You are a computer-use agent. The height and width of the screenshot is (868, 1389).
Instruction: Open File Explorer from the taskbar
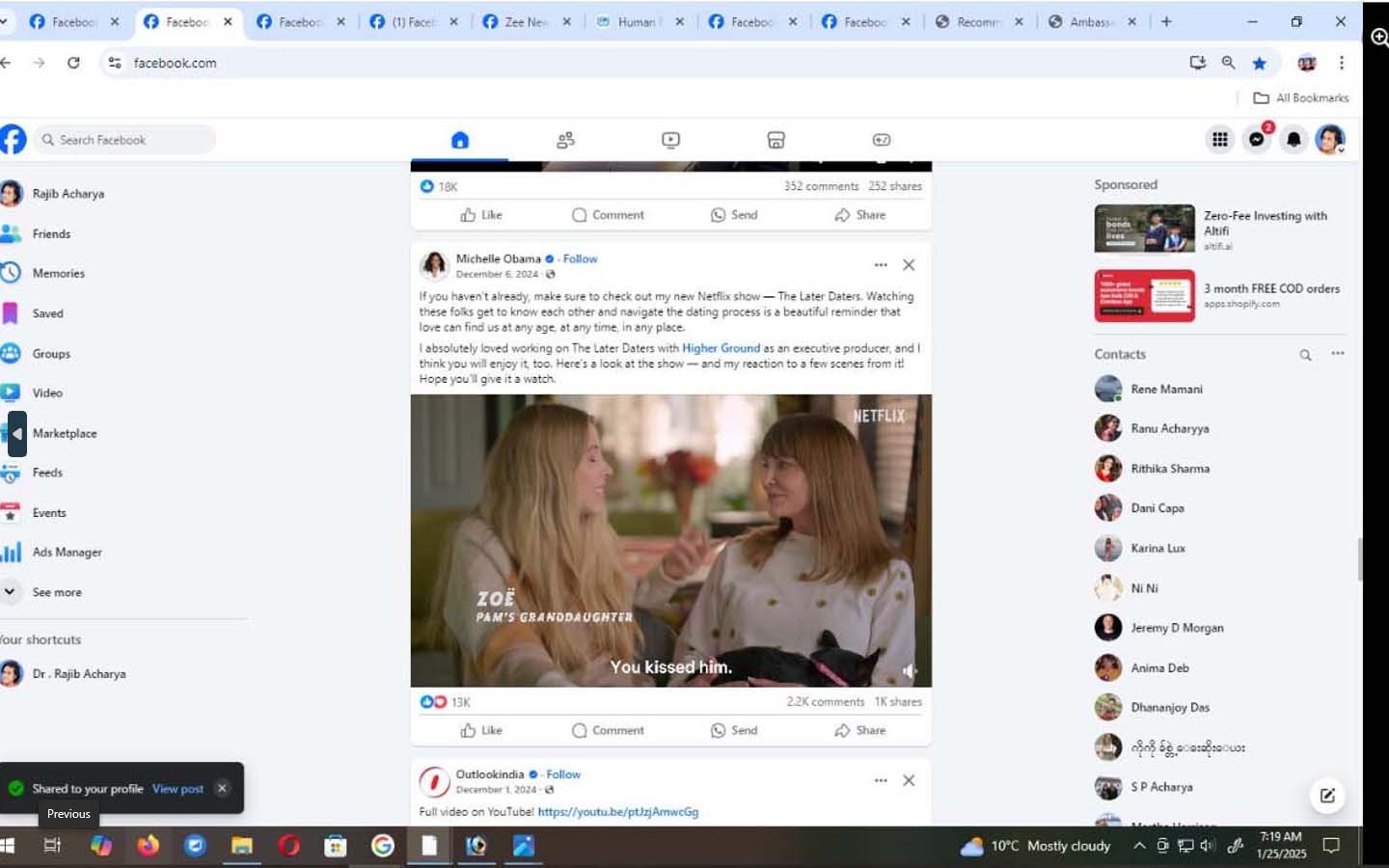(x=241, y=846)
